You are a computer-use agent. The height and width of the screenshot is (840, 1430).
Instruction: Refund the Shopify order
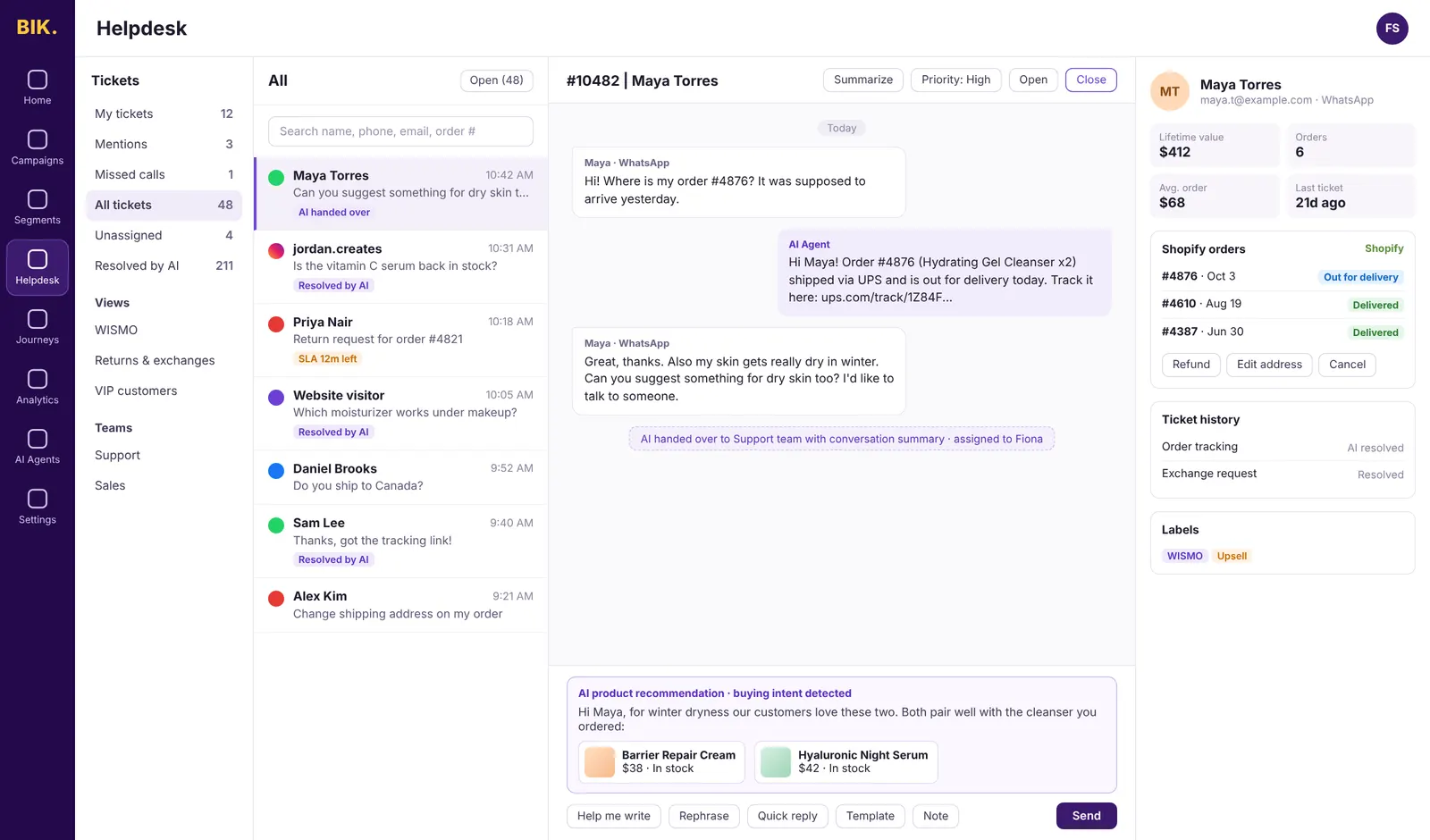[x=1191, y=365]
